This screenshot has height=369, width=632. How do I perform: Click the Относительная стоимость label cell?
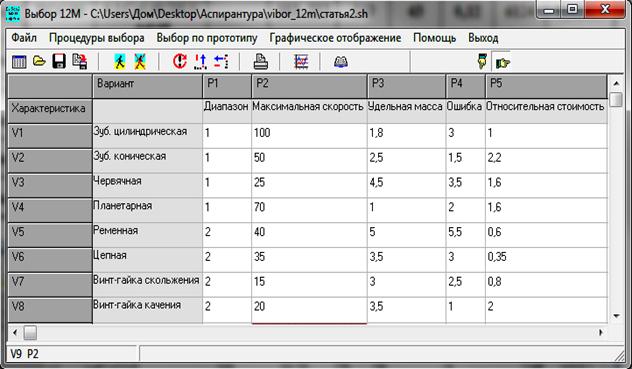(546, 111)
